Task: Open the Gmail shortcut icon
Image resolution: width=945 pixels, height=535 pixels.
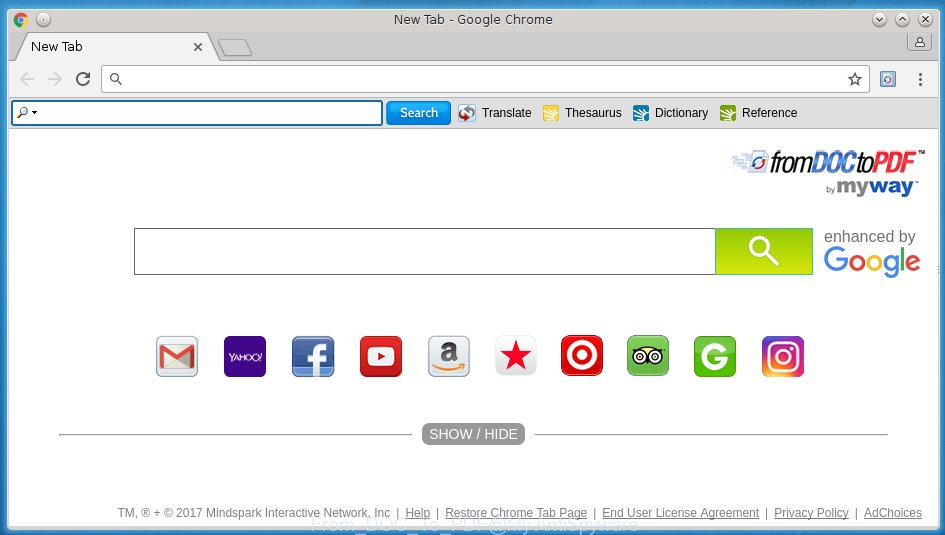Action: pyautogui.click(x=177, y=356)
